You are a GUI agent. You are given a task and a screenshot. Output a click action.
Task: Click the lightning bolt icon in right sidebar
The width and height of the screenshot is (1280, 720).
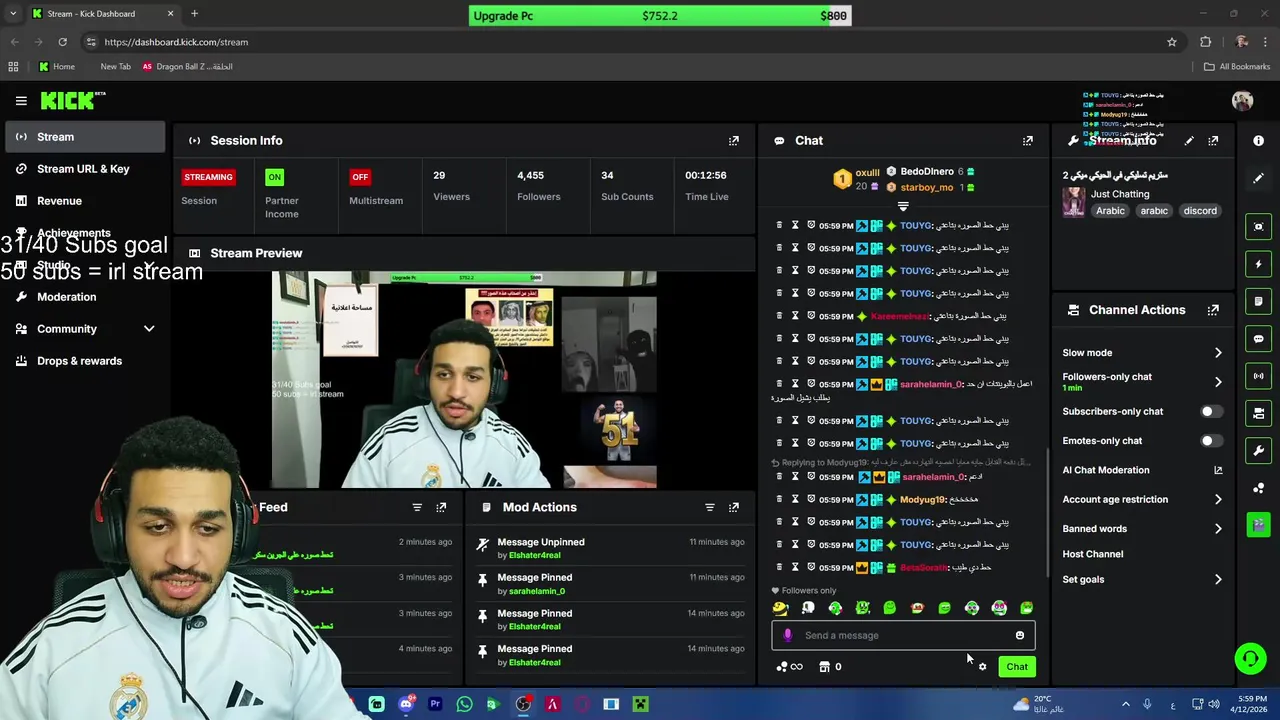[1259, 264]
